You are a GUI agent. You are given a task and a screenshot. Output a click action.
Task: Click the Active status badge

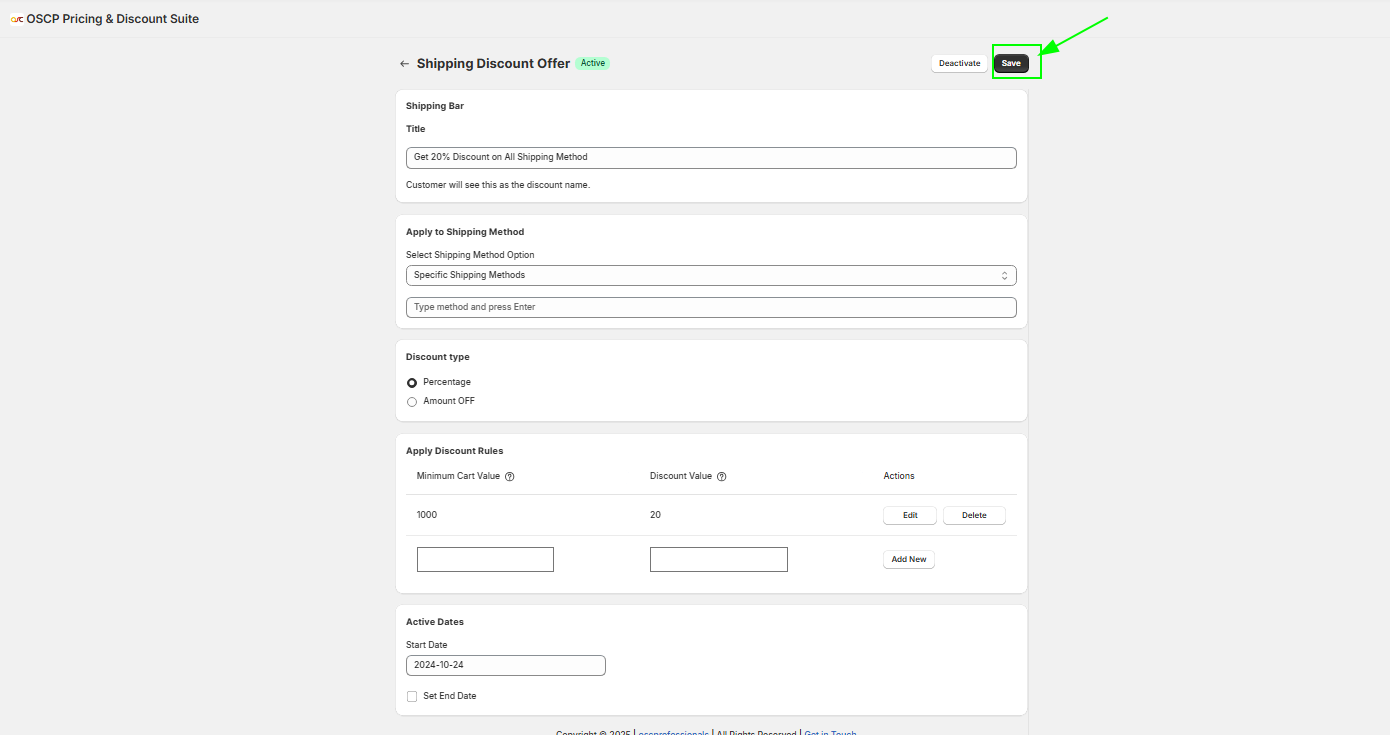[x=593, y=63]
